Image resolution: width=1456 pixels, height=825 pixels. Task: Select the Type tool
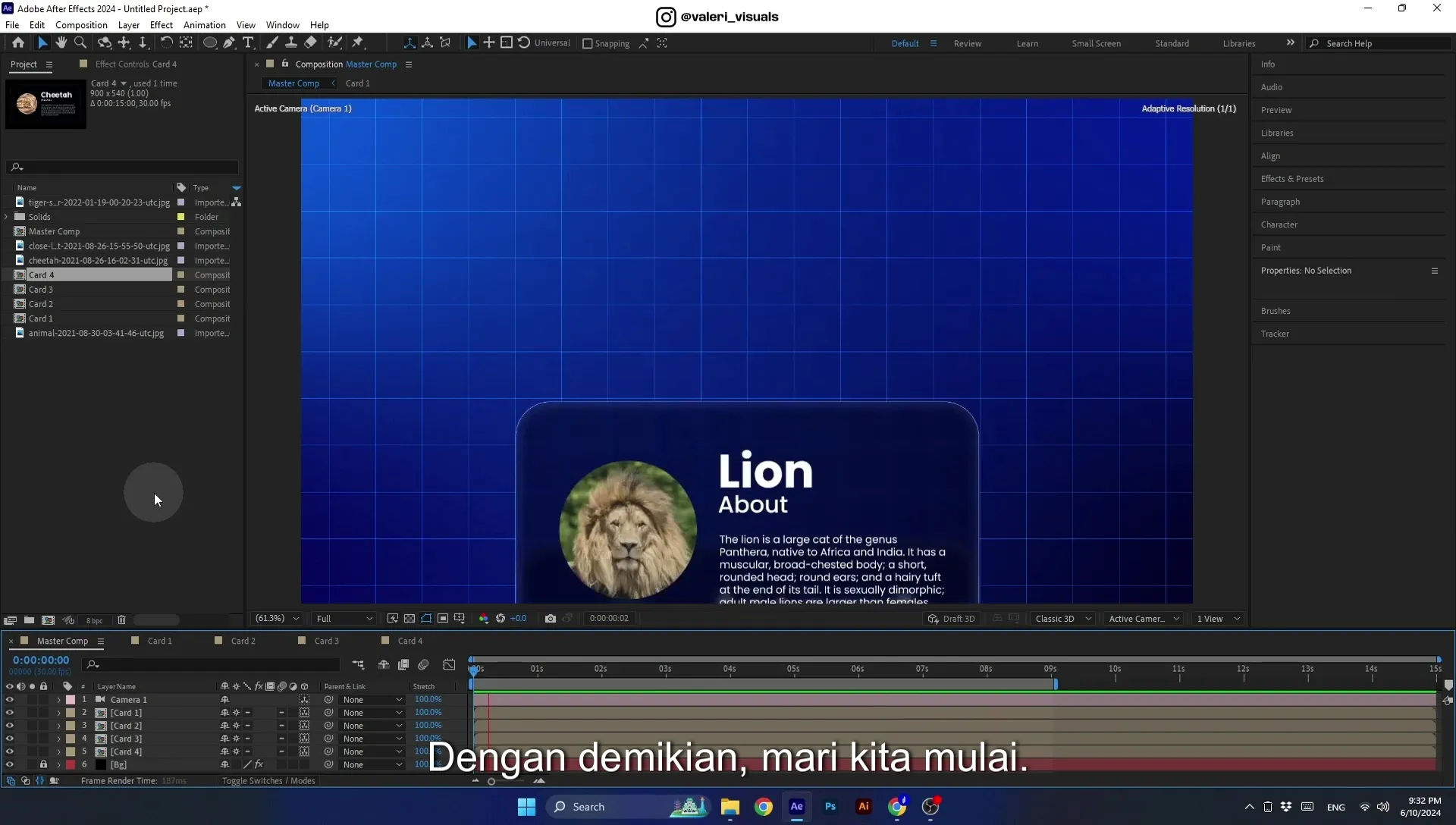tap(248, 43)
